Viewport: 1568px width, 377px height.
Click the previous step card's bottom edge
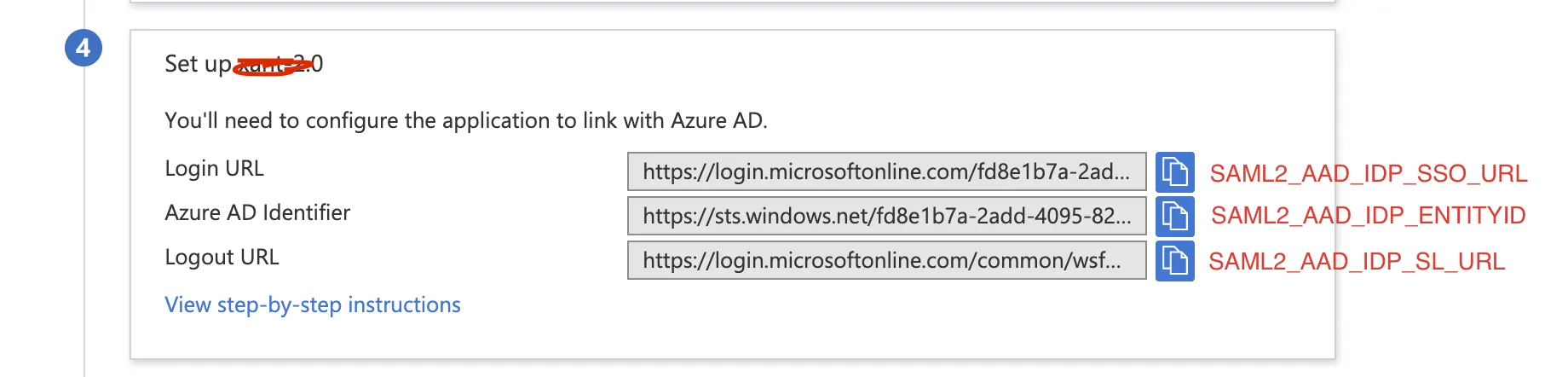733,3
